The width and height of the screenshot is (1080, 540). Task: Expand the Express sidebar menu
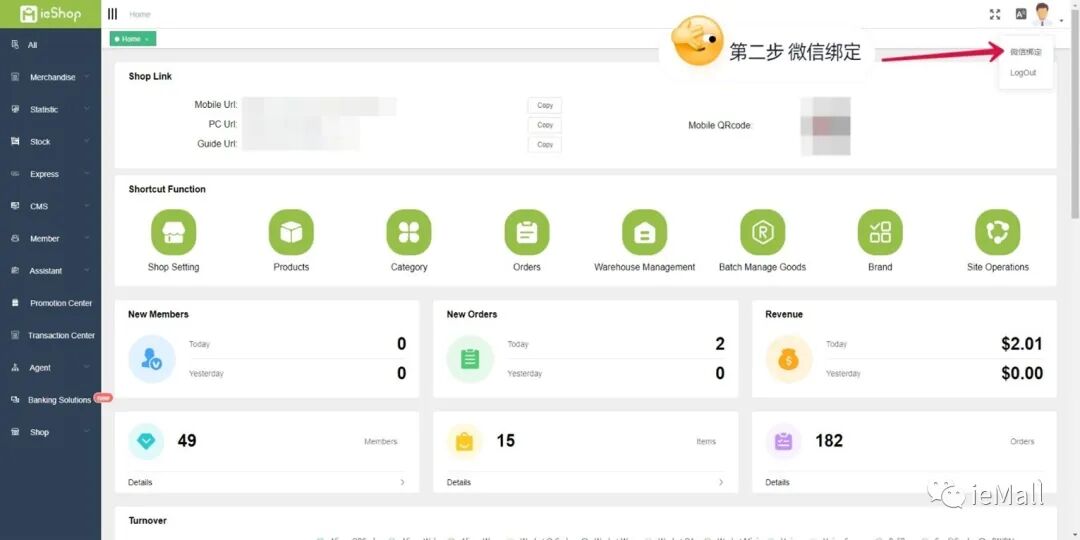pyautogui.click(x=50, y=174)
